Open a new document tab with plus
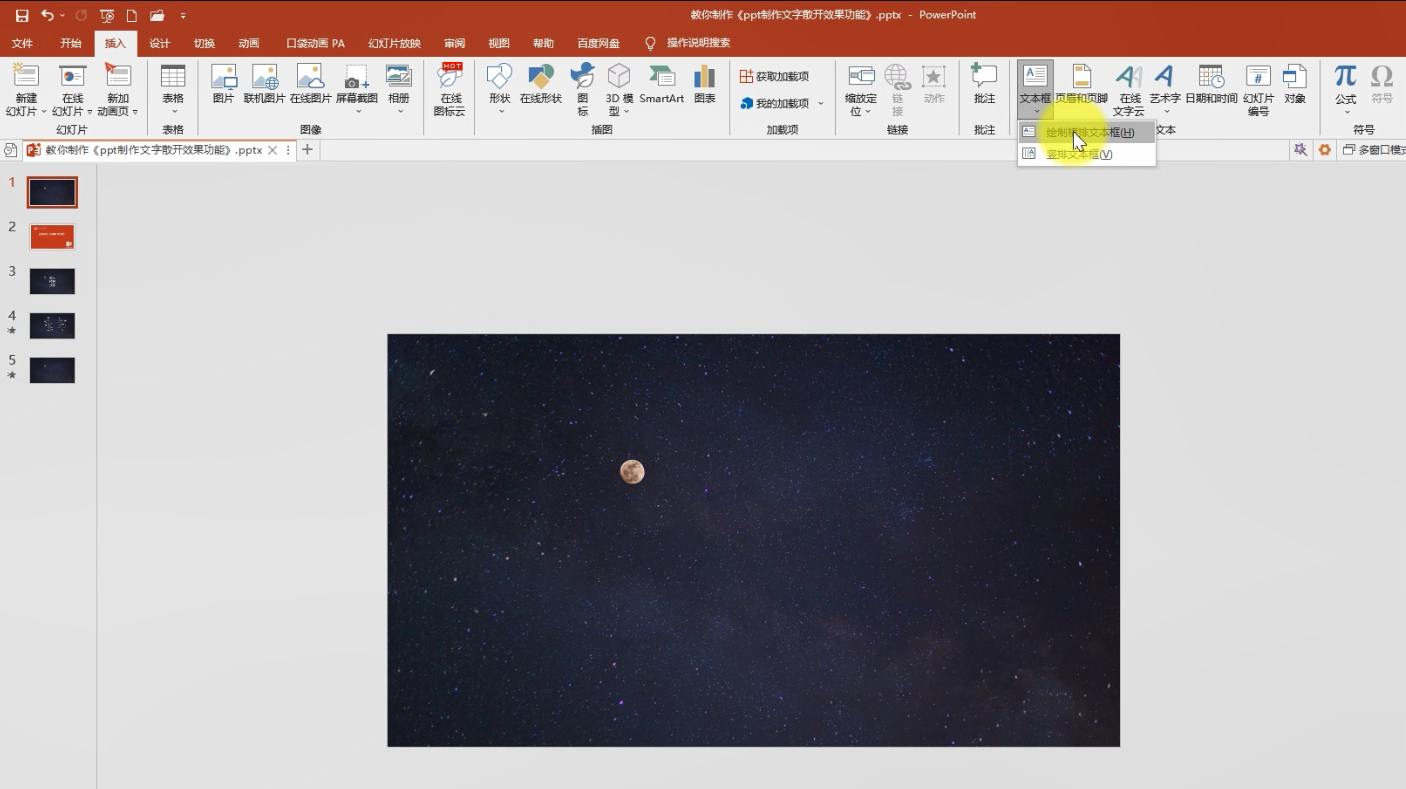1406x789 pixels. [308, 150]
